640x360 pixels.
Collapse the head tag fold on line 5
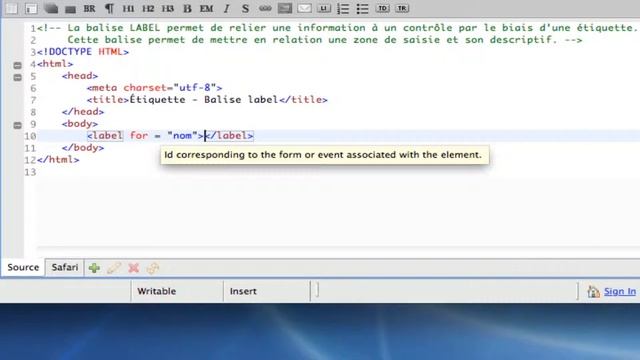click(x=17, y=77)
